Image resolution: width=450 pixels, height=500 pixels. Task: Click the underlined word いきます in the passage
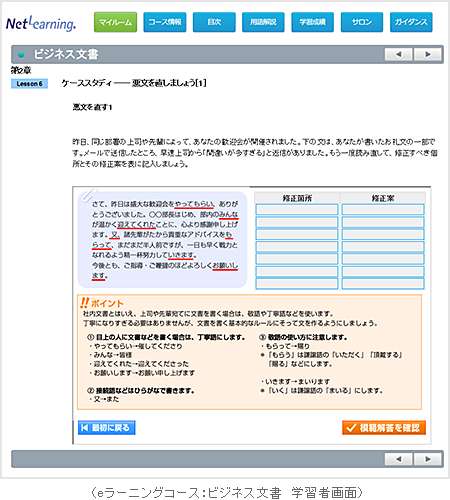tap(181, 255)
